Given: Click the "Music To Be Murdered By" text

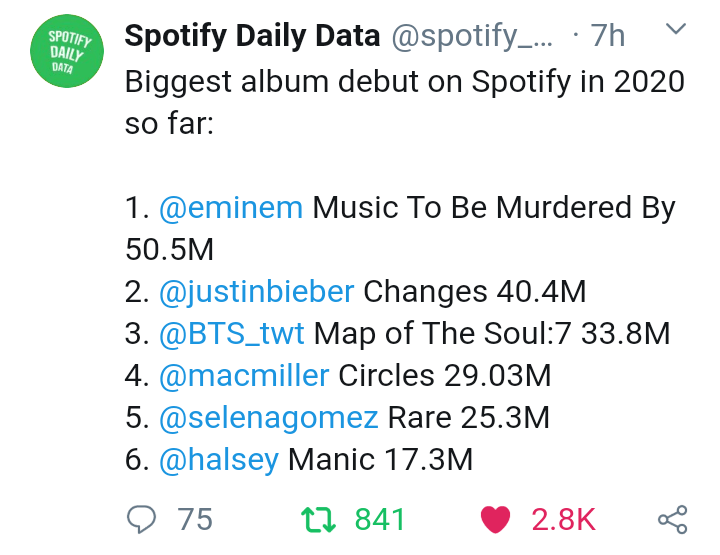Looking at the screenshot, I should (495, 208).
